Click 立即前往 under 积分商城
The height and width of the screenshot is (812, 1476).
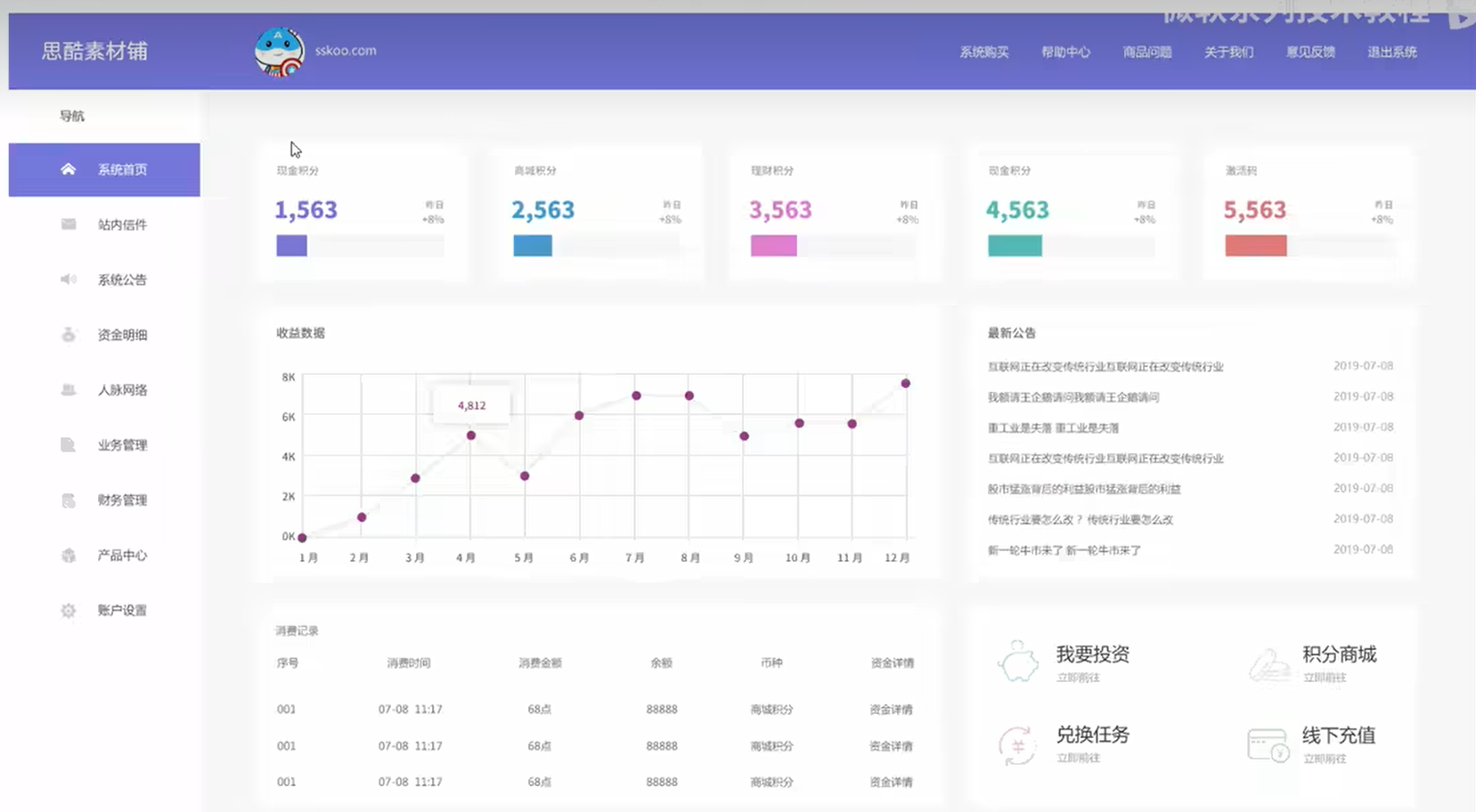click(x=1325, y=678)
